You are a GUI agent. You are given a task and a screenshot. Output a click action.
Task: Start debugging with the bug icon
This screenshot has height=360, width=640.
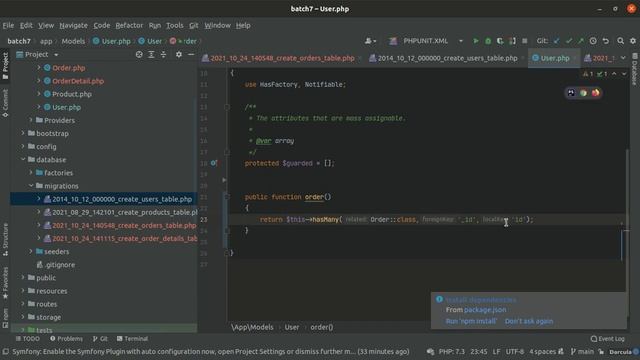(488, 41)
